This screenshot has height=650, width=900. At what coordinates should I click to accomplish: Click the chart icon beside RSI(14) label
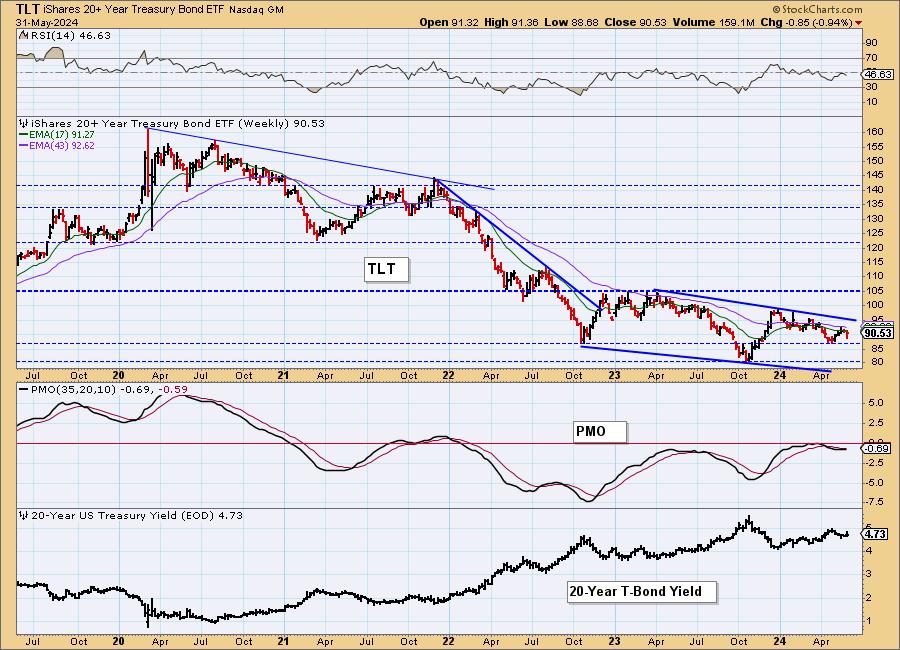(x=23, y=35)
